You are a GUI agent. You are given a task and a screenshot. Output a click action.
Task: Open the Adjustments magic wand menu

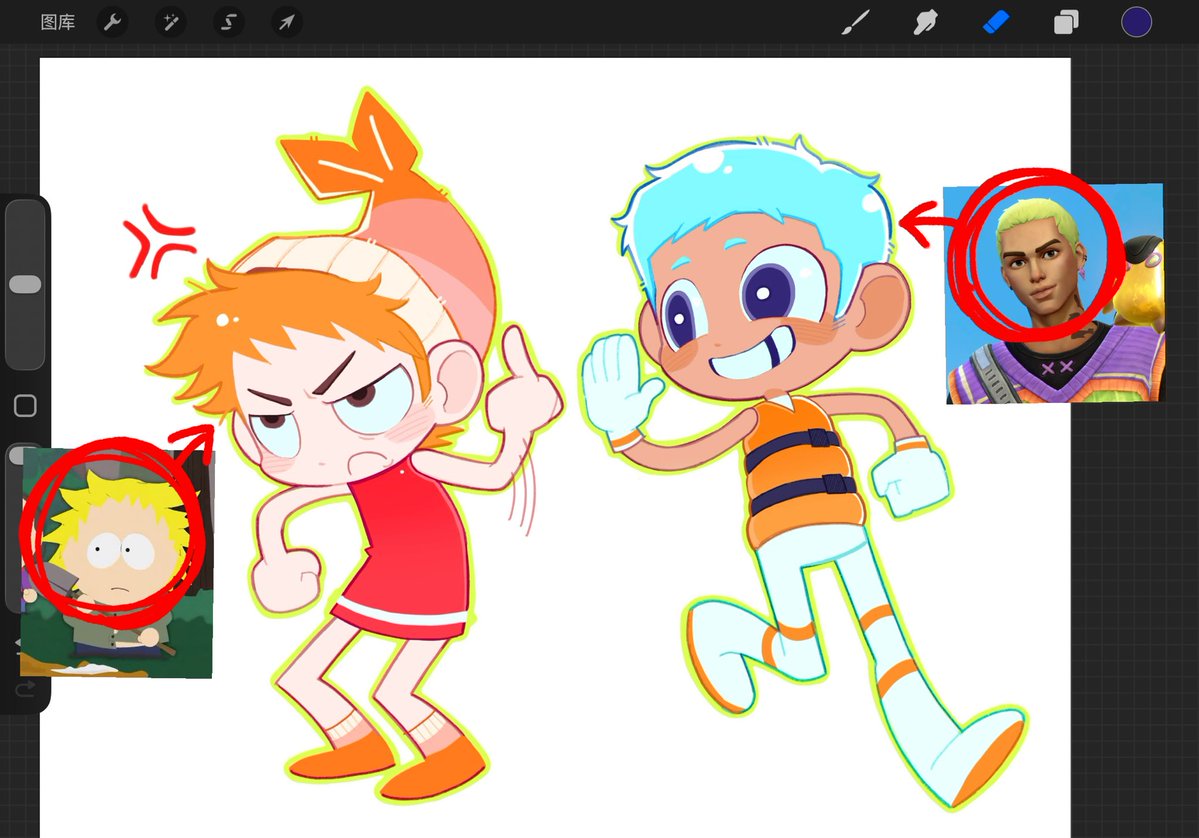point(171,22)
